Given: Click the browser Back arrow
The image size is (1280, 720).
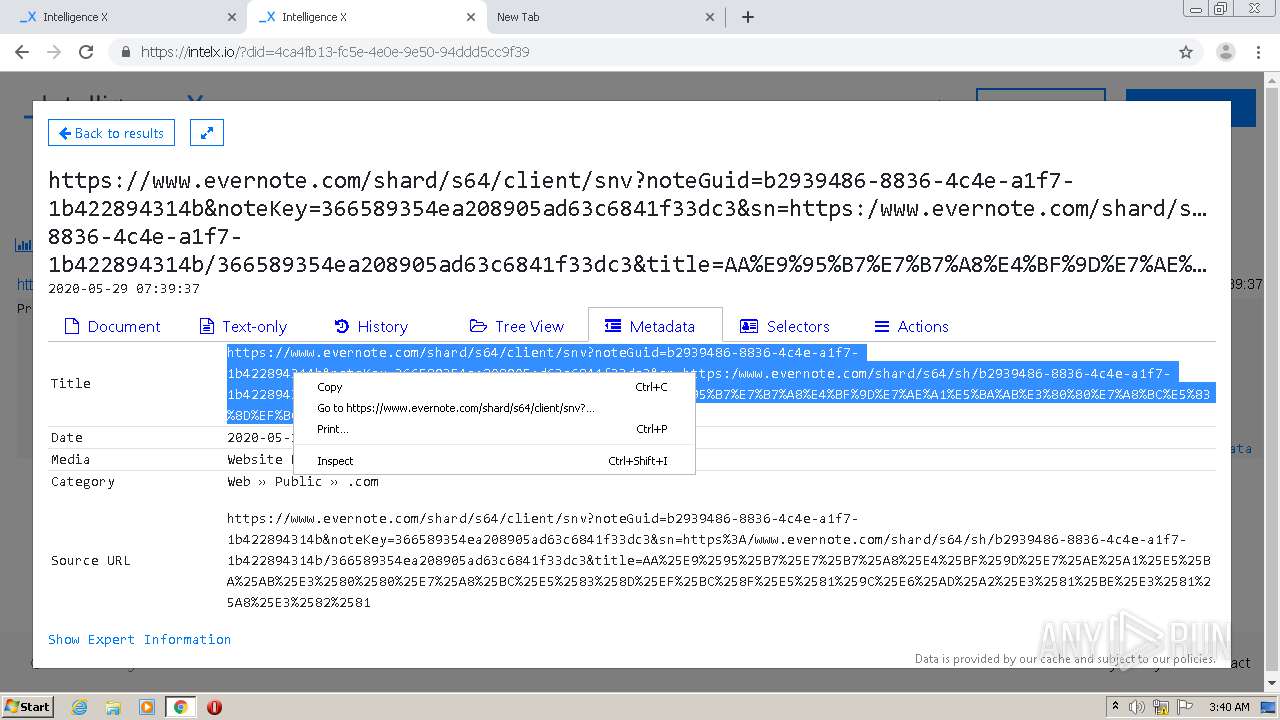Looking at the screenshot, I should point(22,52).
